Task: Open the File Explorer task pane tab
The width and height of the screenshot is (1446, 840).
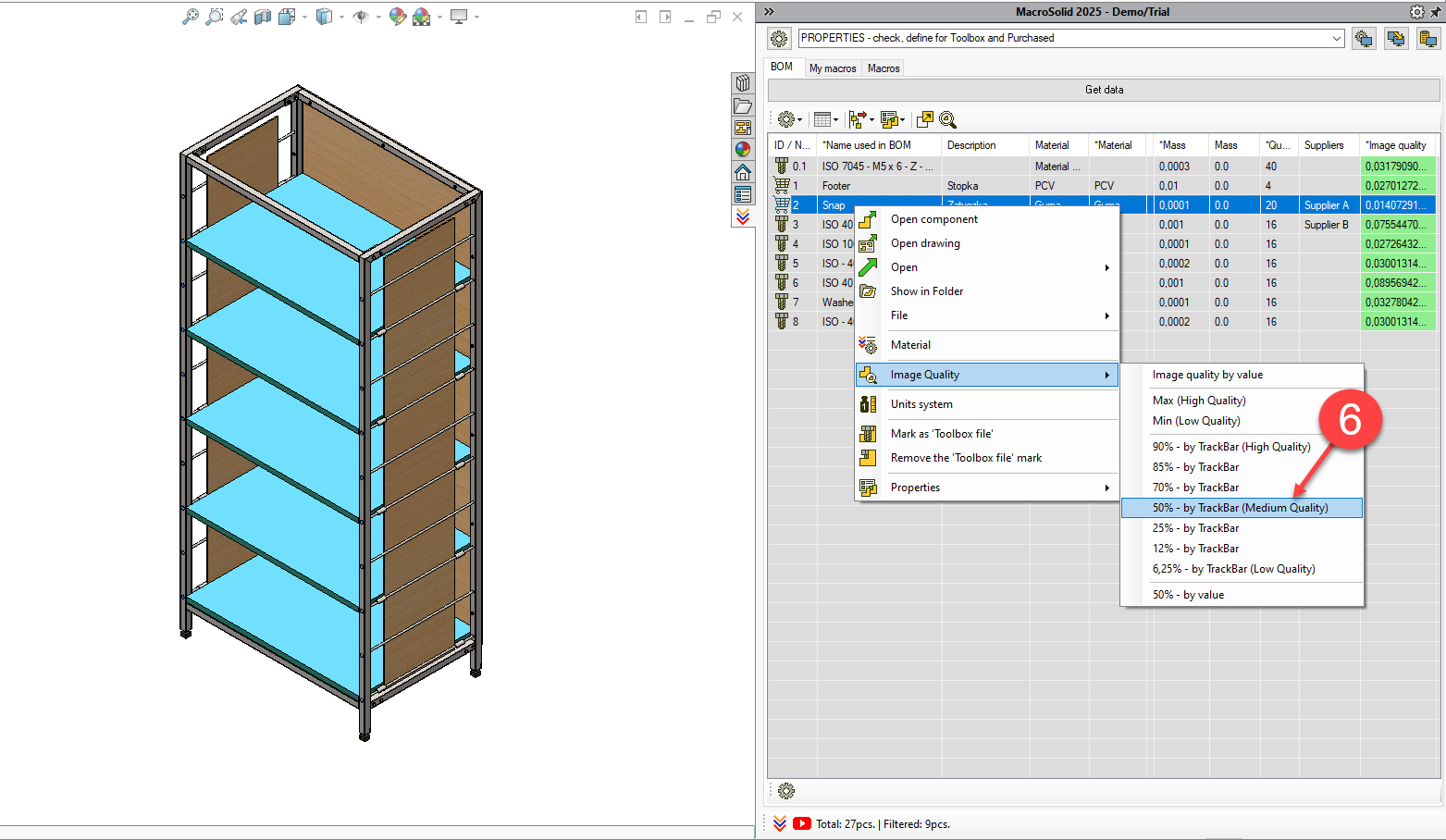Action: [743, 105]
